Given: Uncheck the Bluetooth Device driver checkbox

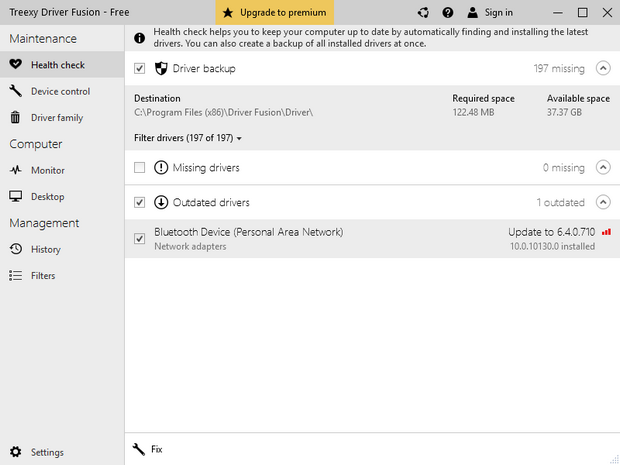Looking at the screenshot, I should pyautogui.click(x=140, y=238).
